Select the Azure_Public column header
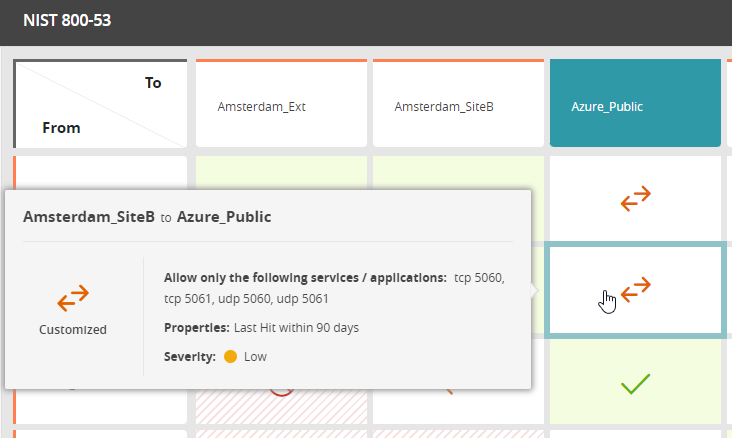The width and height of the screenshot is (732, 438). tap(635, 105)
